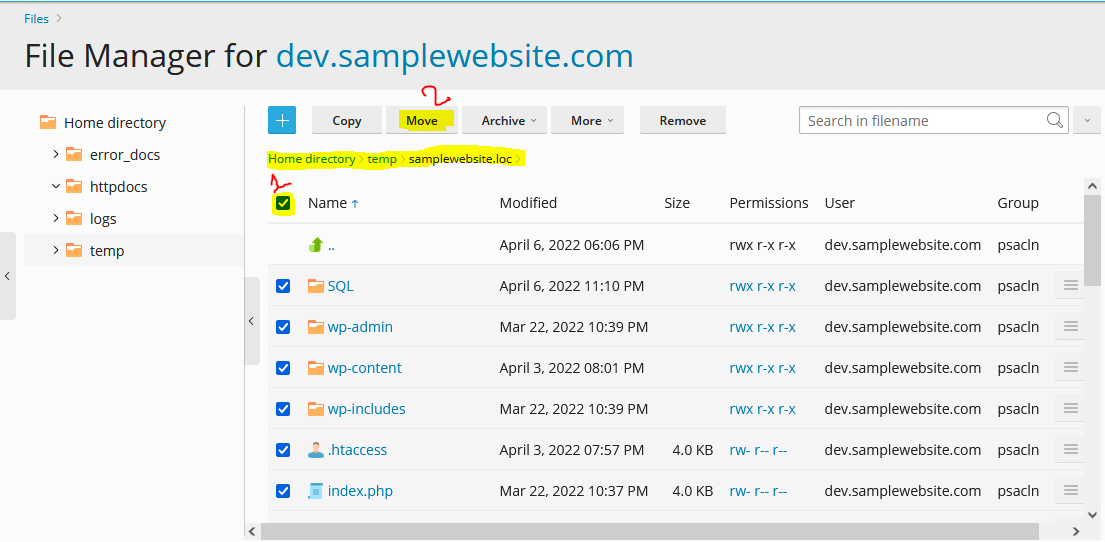1105x542 pixels.
Task: Click the blue plus add button
Action: coord(282,121)
